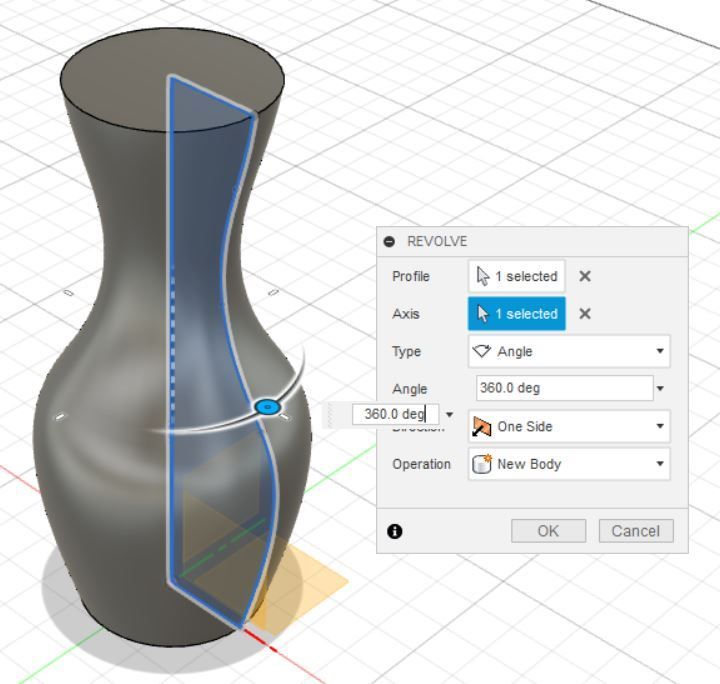Clear the Profile selection with X

(585, 276)
